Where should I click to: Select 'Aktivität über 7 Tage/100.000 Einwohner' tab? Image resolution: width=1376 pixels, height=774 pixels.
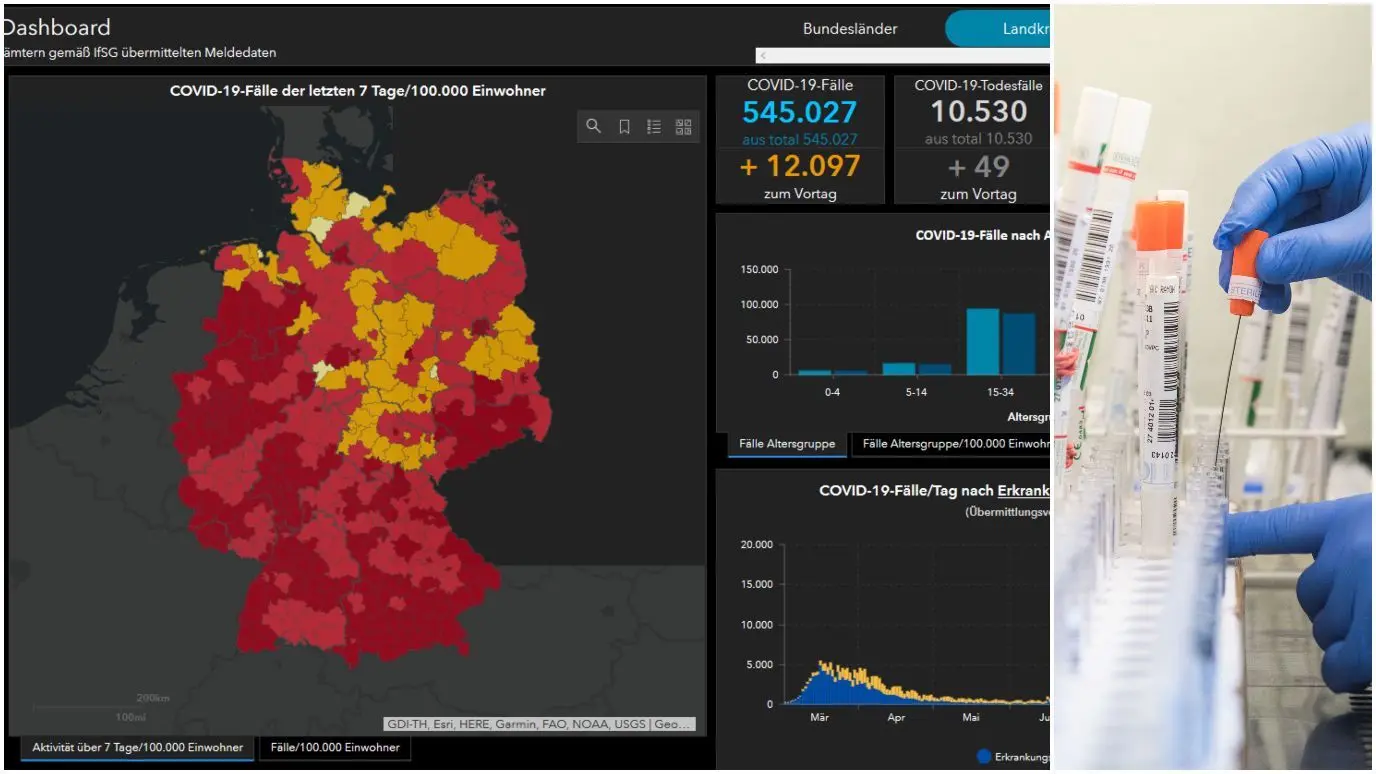(x=137, y=747)
